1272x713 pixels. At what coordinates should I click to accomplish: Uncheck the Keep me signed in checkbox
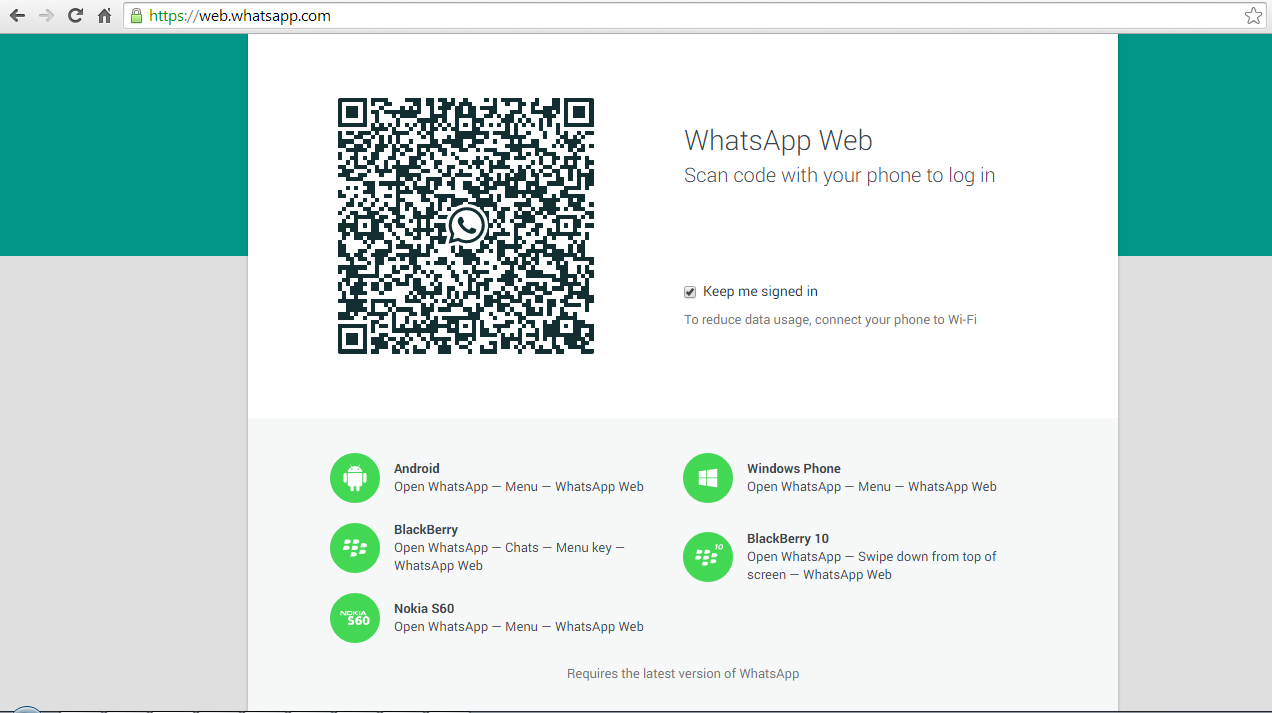[x=690, y=292]
